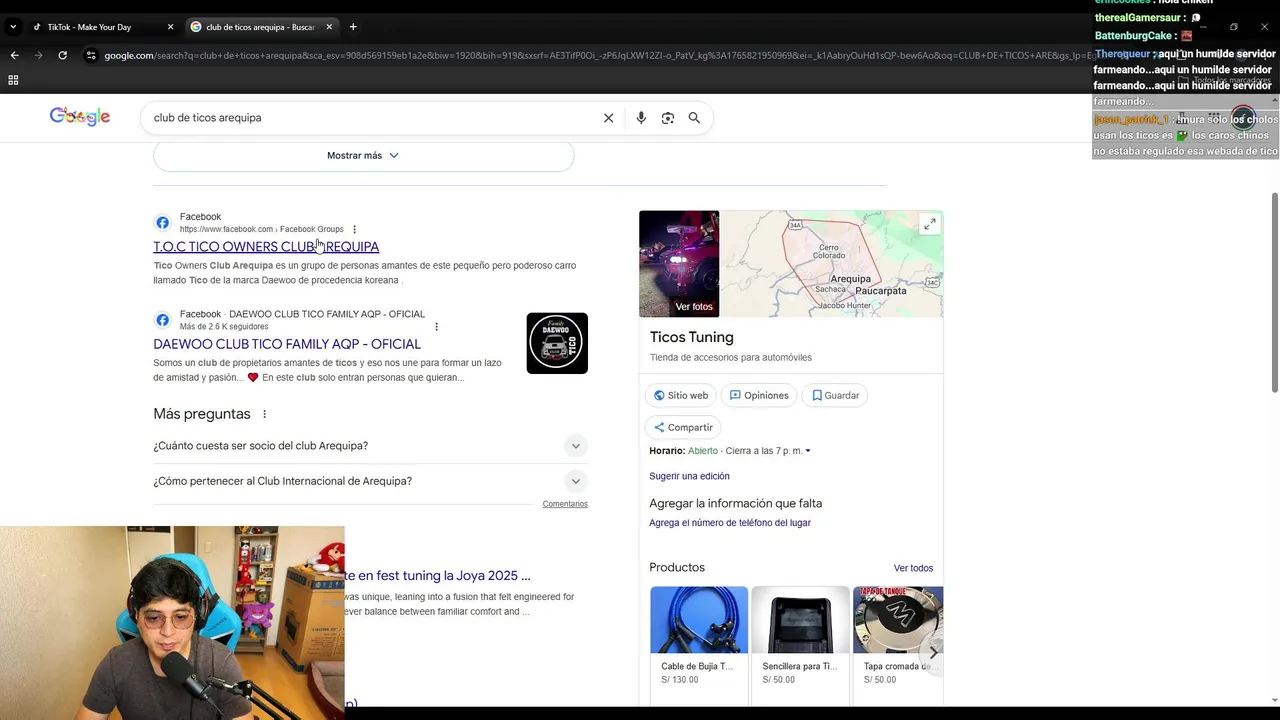Expand question about cost of club Arequipa membership

(370, 446)
